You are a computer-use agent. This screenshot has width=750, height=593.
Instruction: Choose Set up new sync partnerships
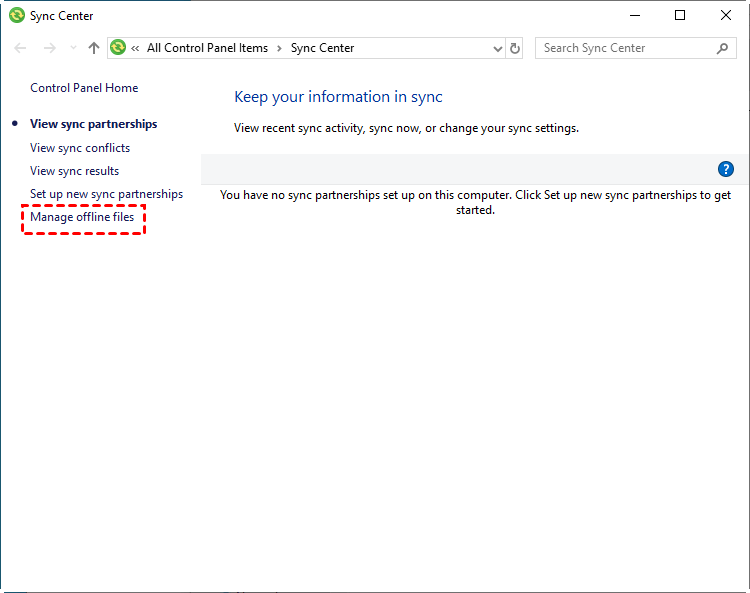point(106,194)
